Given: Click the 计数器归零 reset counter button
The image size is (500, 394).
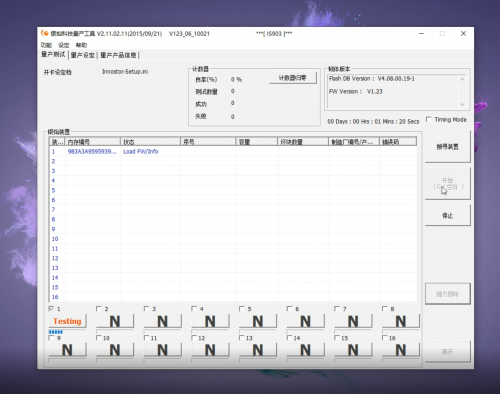Looking at the screenshot, I should (x=293, y=78).
